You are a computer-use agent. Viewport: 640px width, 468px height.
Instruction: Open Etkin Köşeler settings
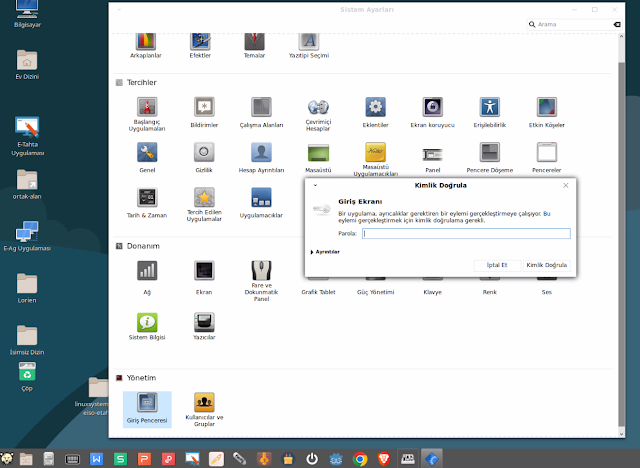point(547,113)
